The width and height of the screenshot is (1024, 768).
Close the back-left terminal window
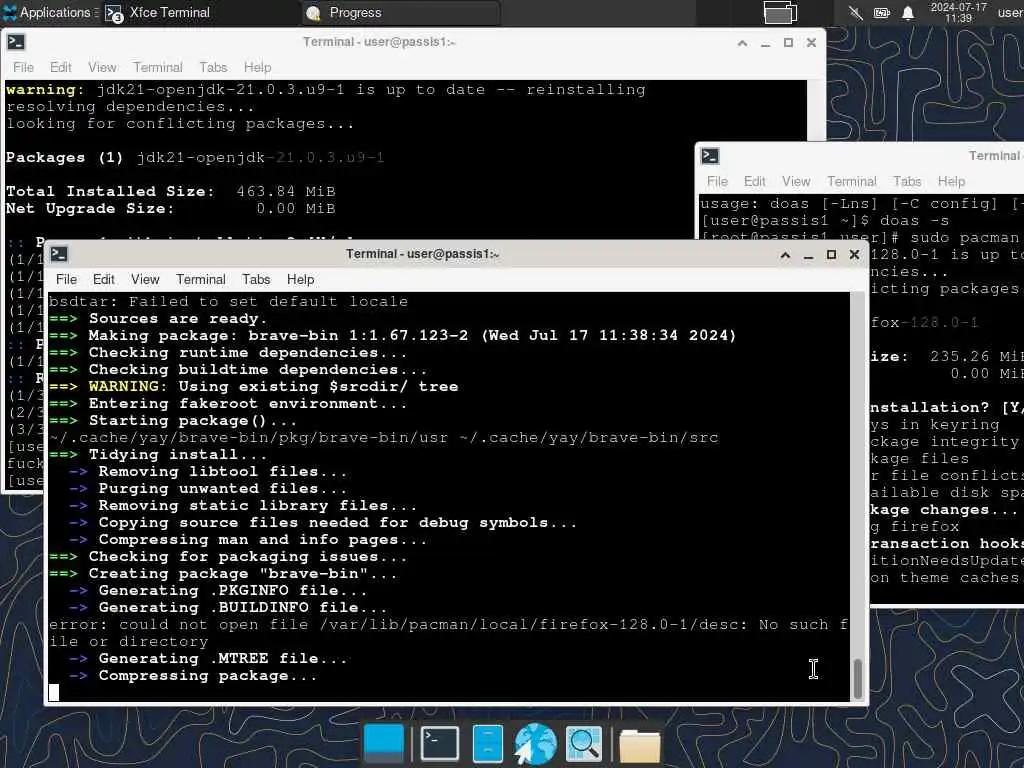(811, 43)
